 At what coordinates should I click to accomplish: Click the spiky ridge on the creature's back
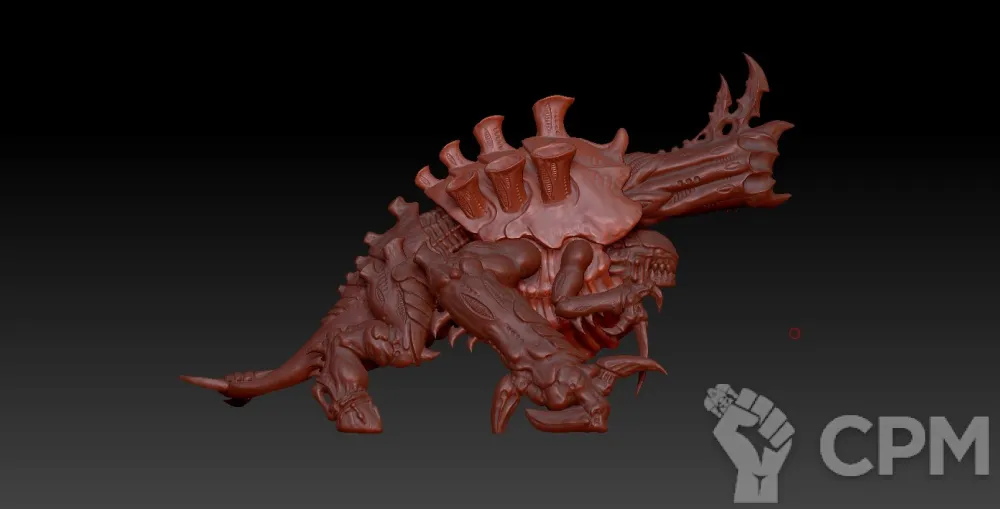tap(400, 215)
